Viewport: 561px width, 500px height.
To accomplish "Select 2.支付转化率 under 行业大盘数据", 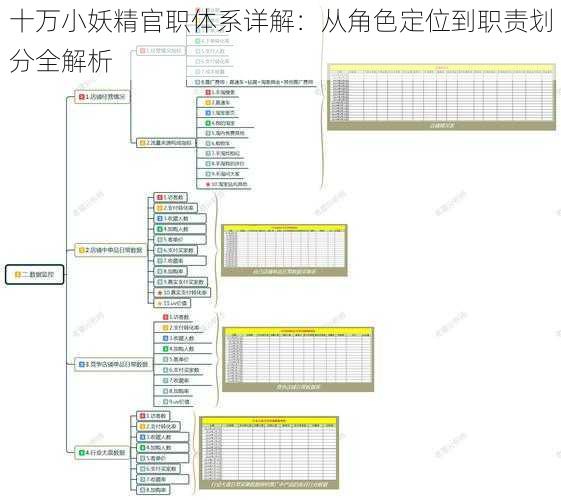I will 158,427.
